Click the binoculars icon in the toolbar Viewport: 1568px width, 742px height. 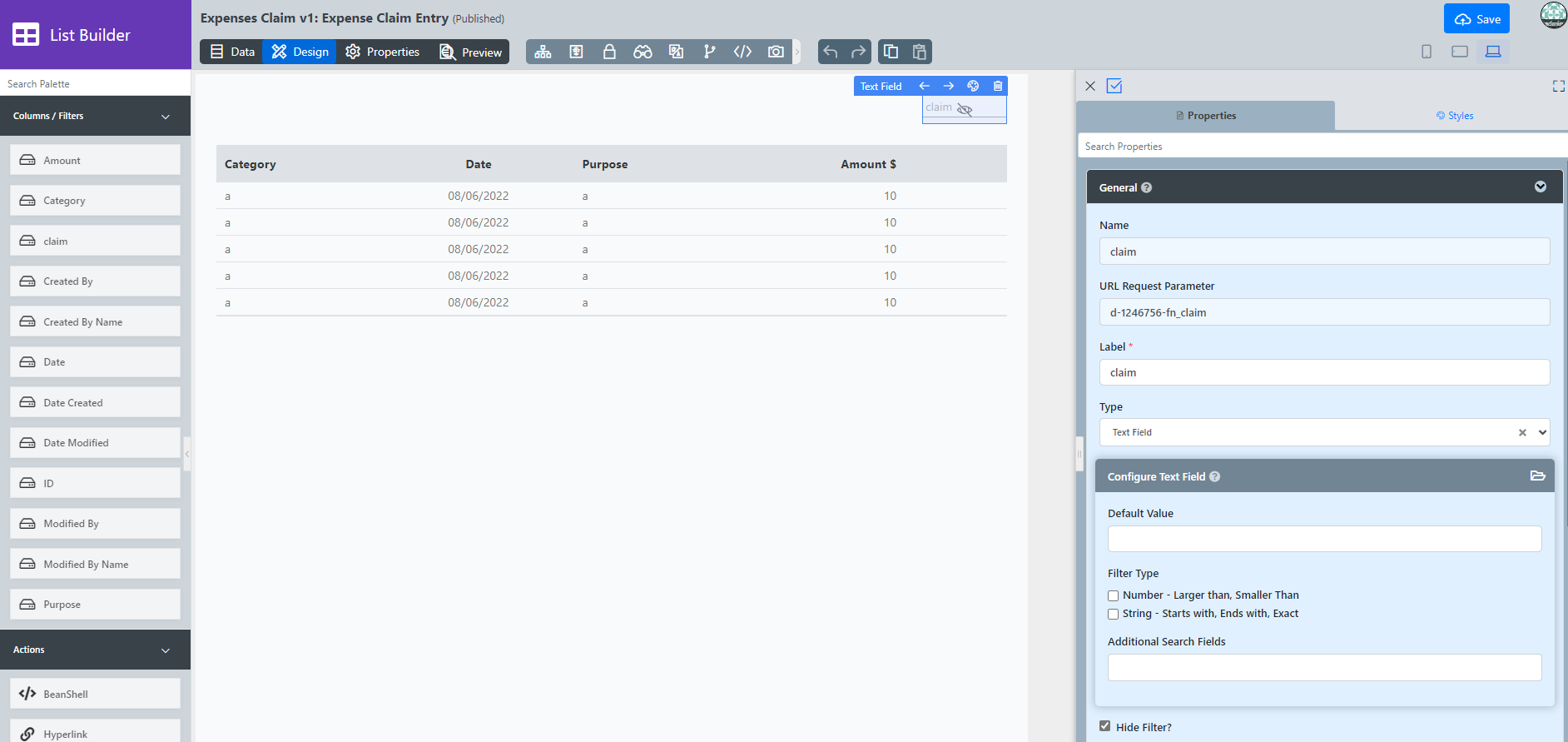tap(643, 52)
